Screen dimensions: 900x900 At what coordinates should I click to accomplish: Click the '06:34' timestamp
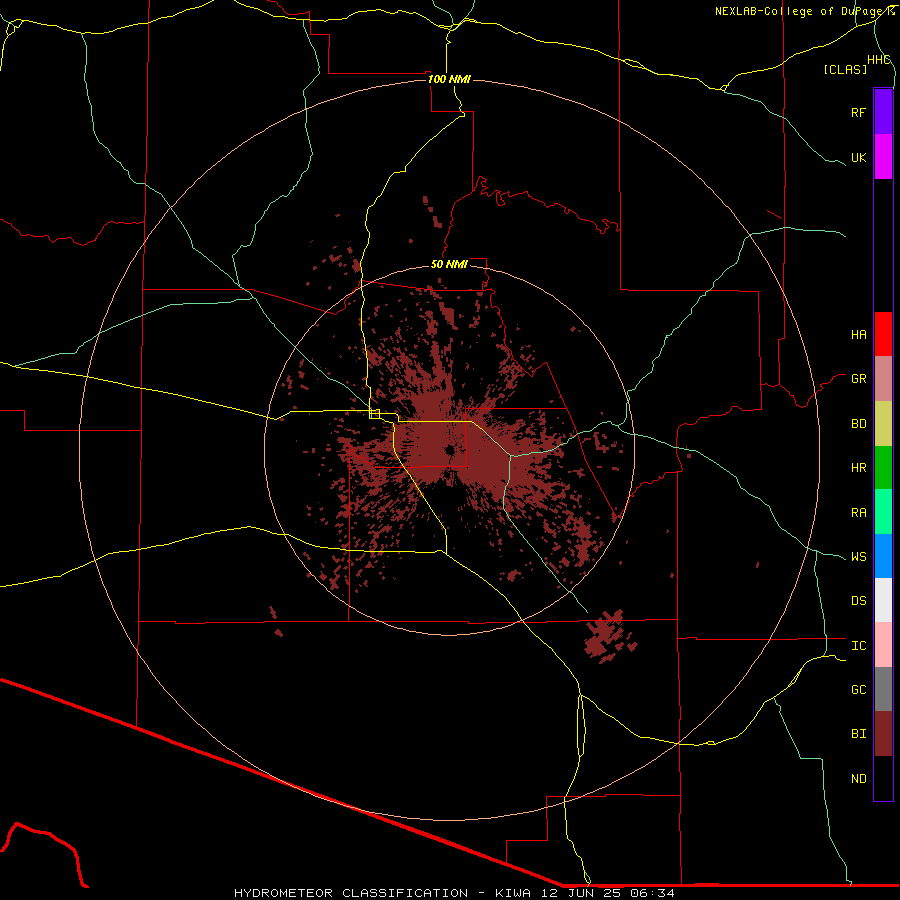click(652, 893)
